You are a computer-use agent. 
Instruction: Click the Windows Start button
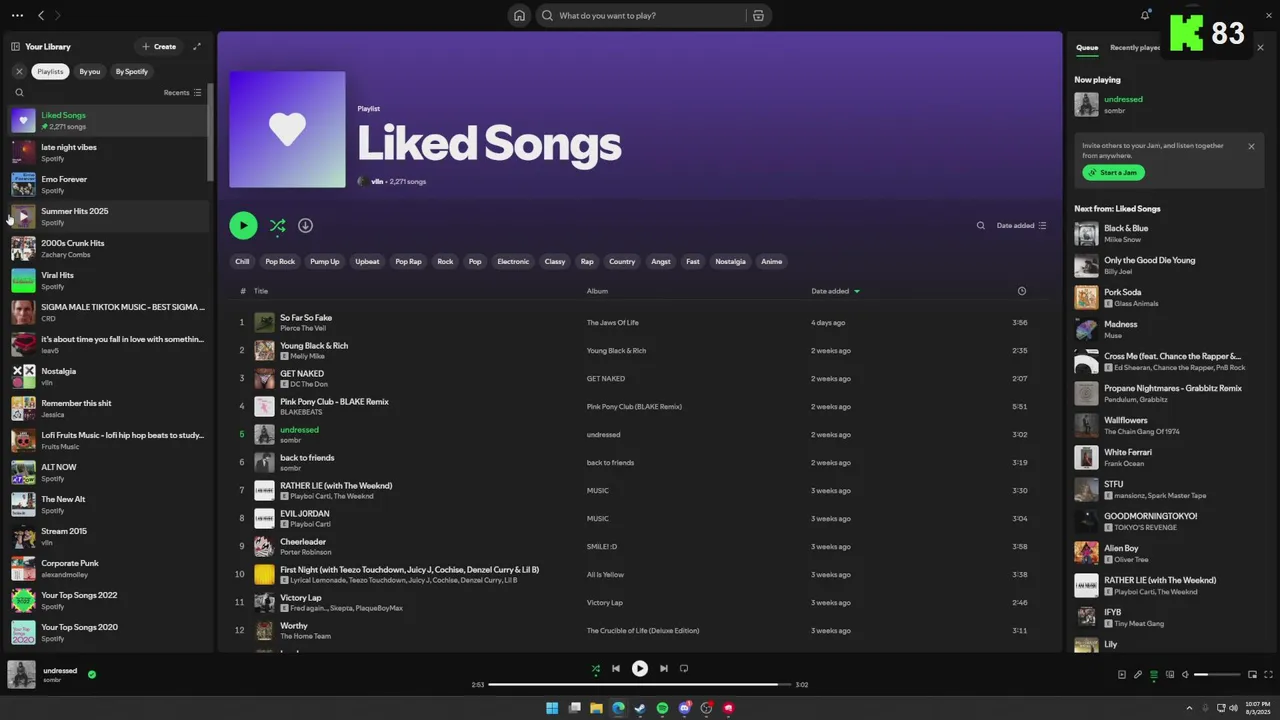[x=552, y=708]
